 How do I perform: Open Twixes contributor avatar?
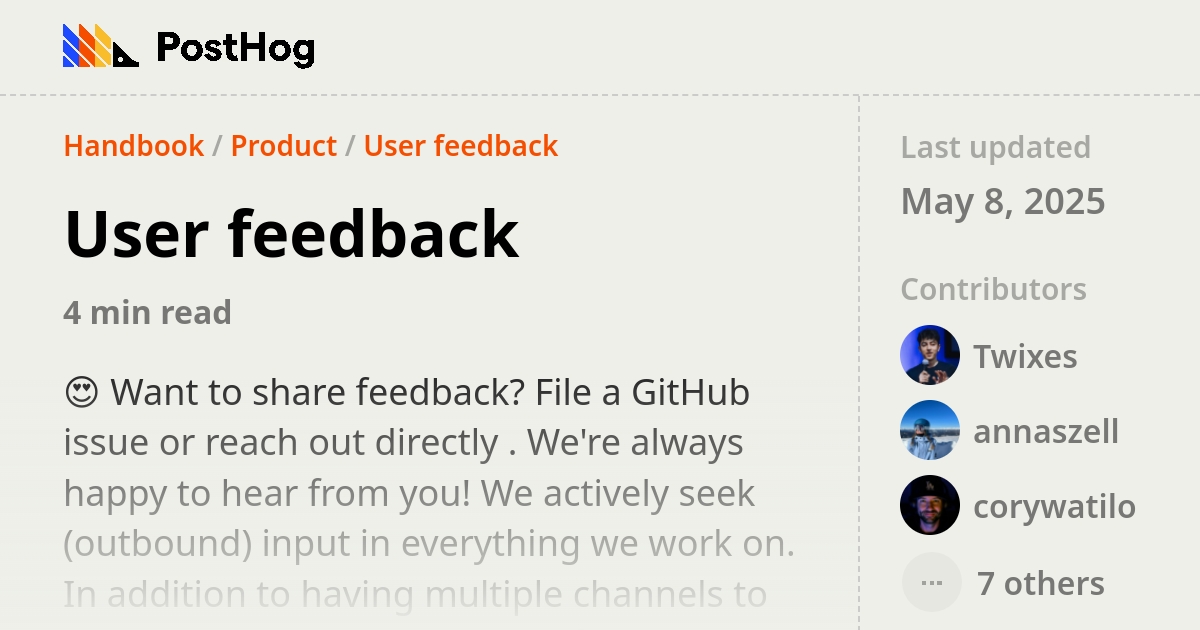[930, 355]
